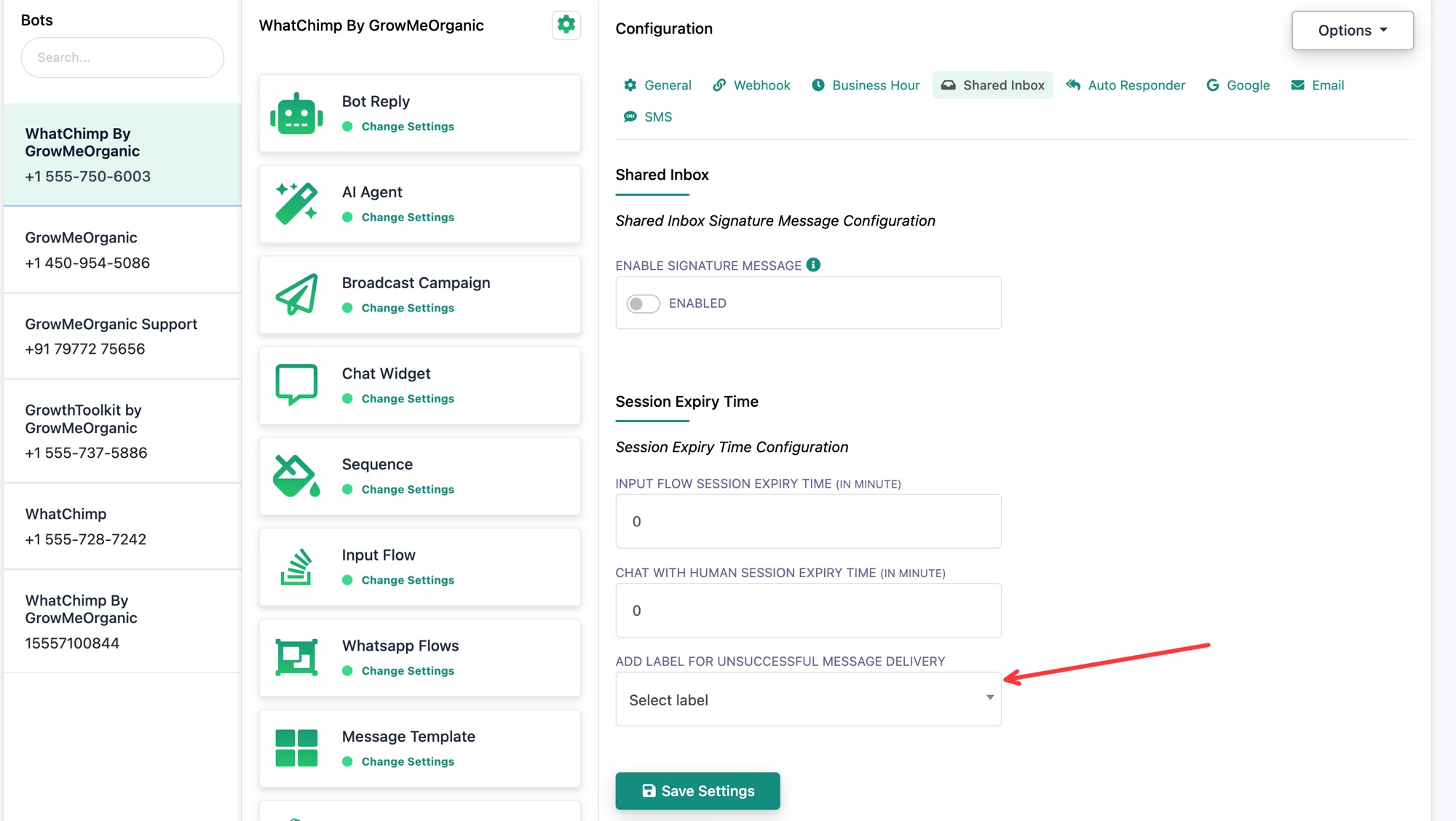Click Change Settings under AI Agent

pos(408,218)
